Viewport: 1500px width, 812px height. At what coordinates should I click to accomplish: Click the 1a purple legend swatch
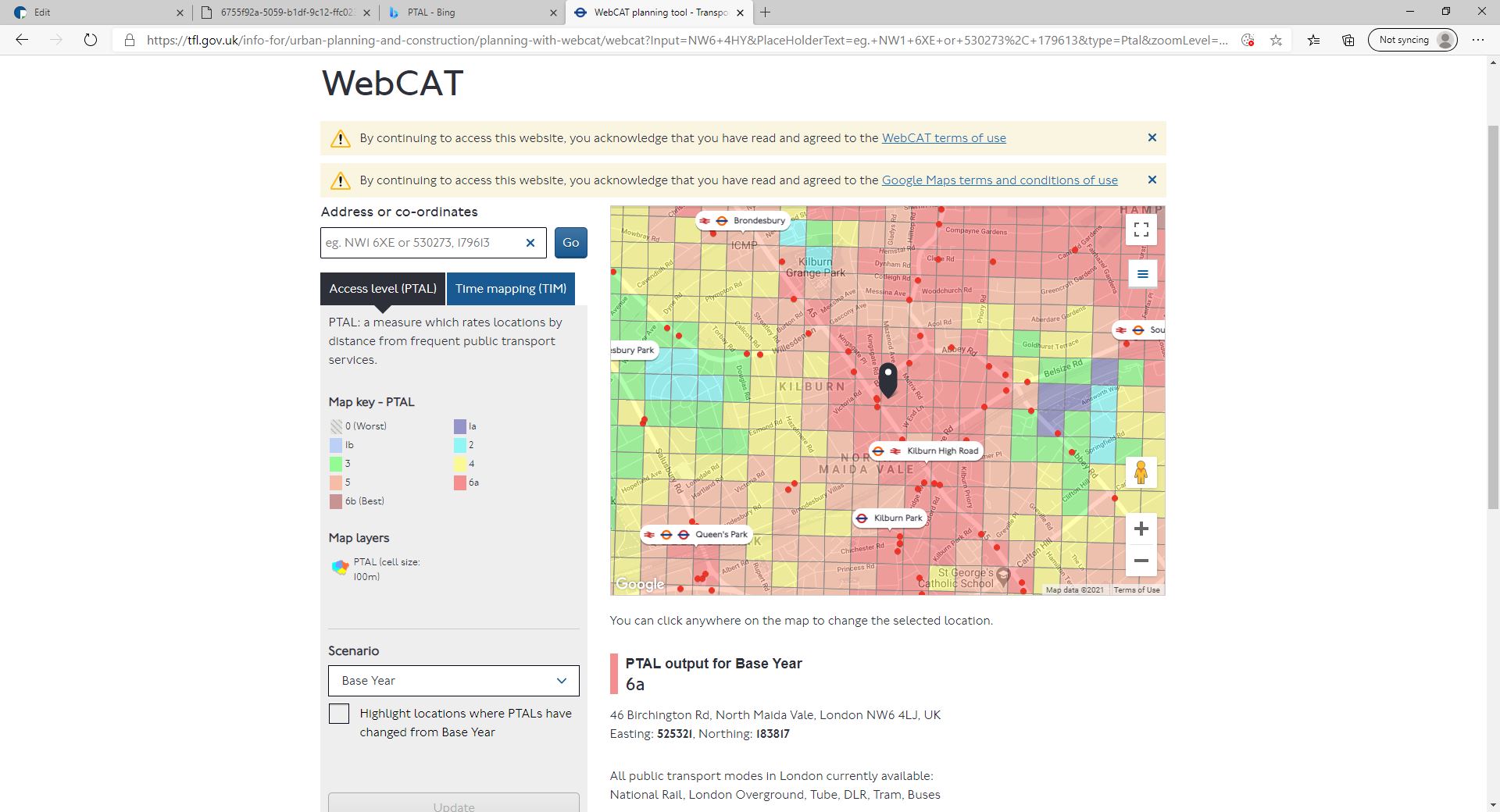460,426
